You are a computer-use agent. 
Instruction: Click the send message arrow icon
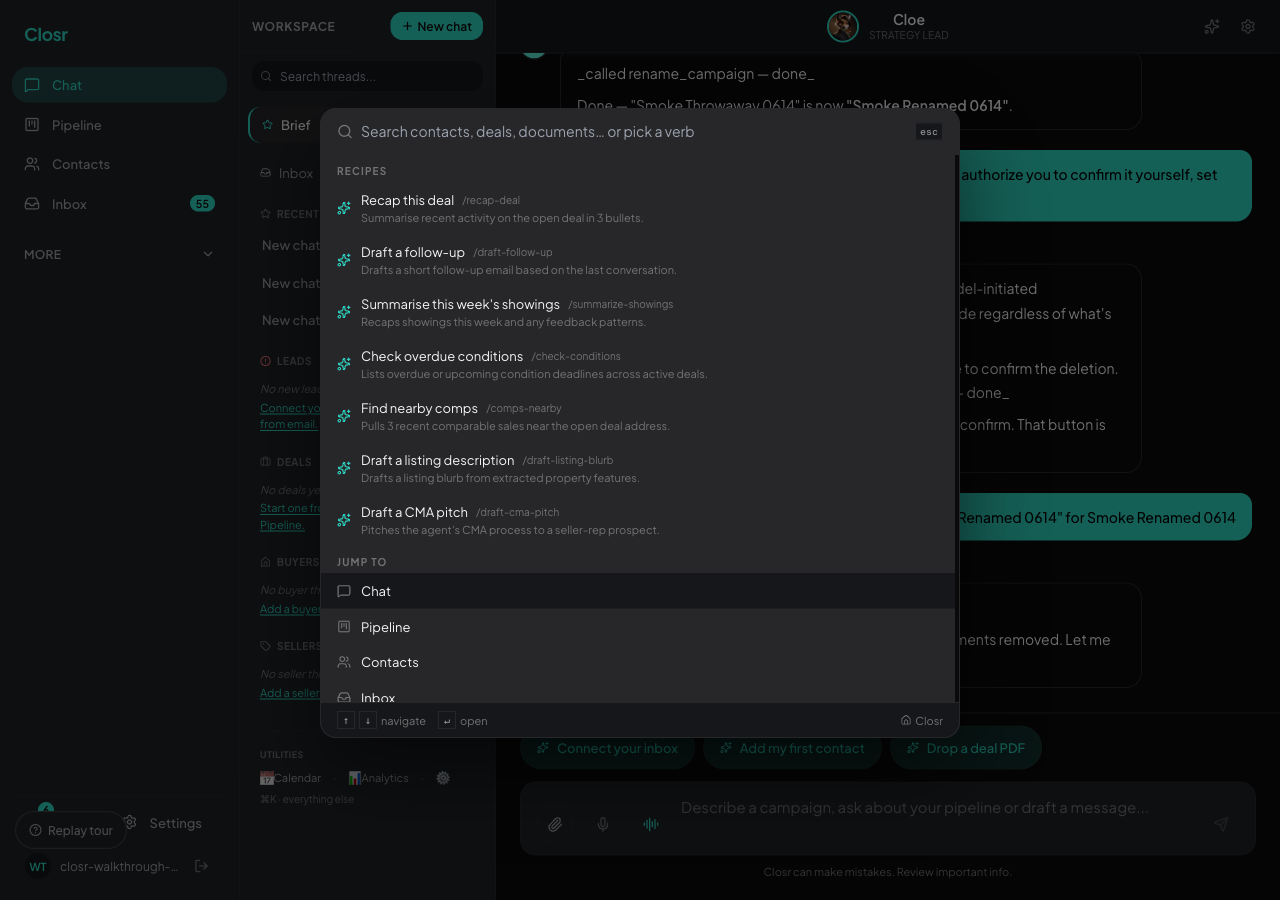tap(1221, 824)
